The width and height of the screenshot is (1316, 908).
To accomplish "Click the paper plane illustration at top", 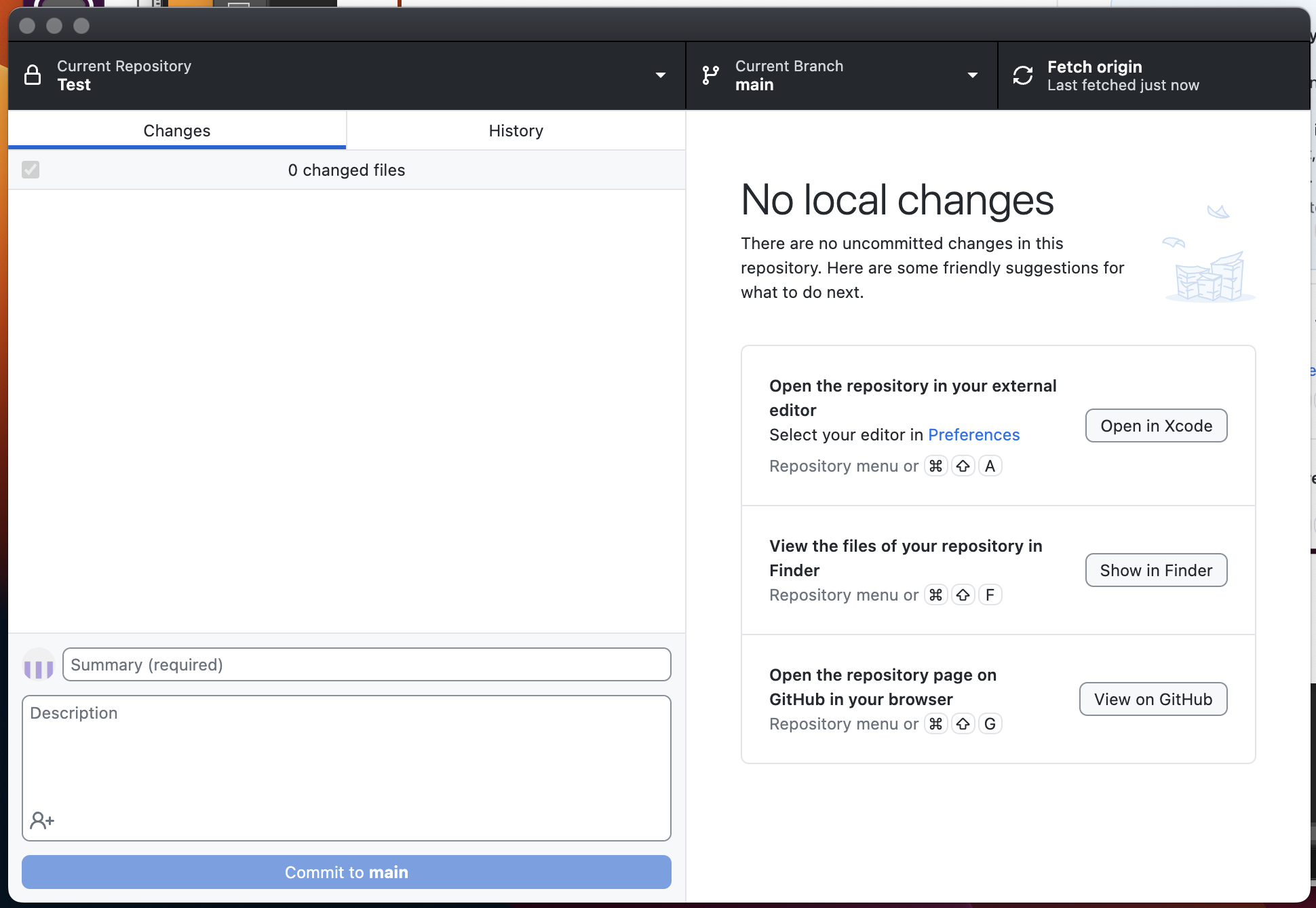I will (1218, 212).
